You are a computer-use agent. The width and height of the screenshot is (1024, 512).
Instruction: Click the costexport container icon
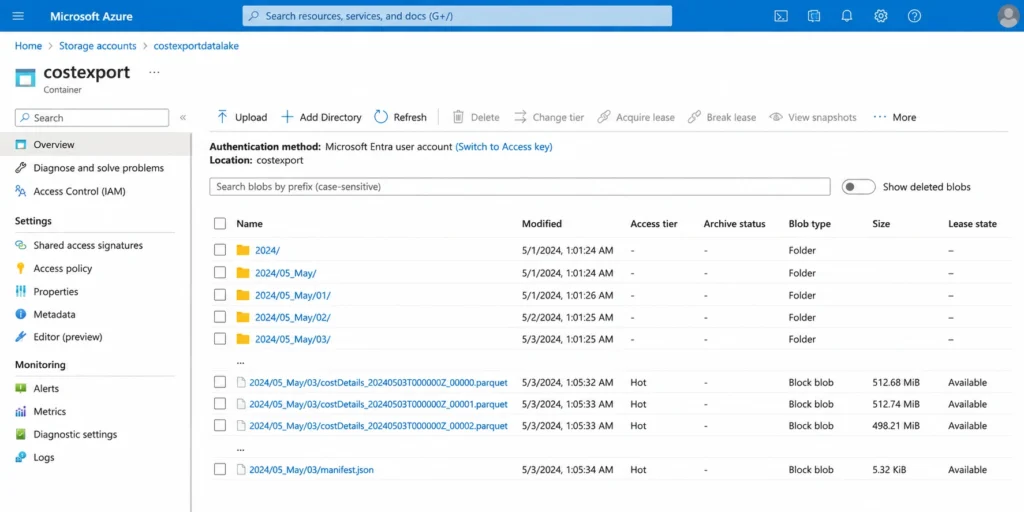pos(25,77)
